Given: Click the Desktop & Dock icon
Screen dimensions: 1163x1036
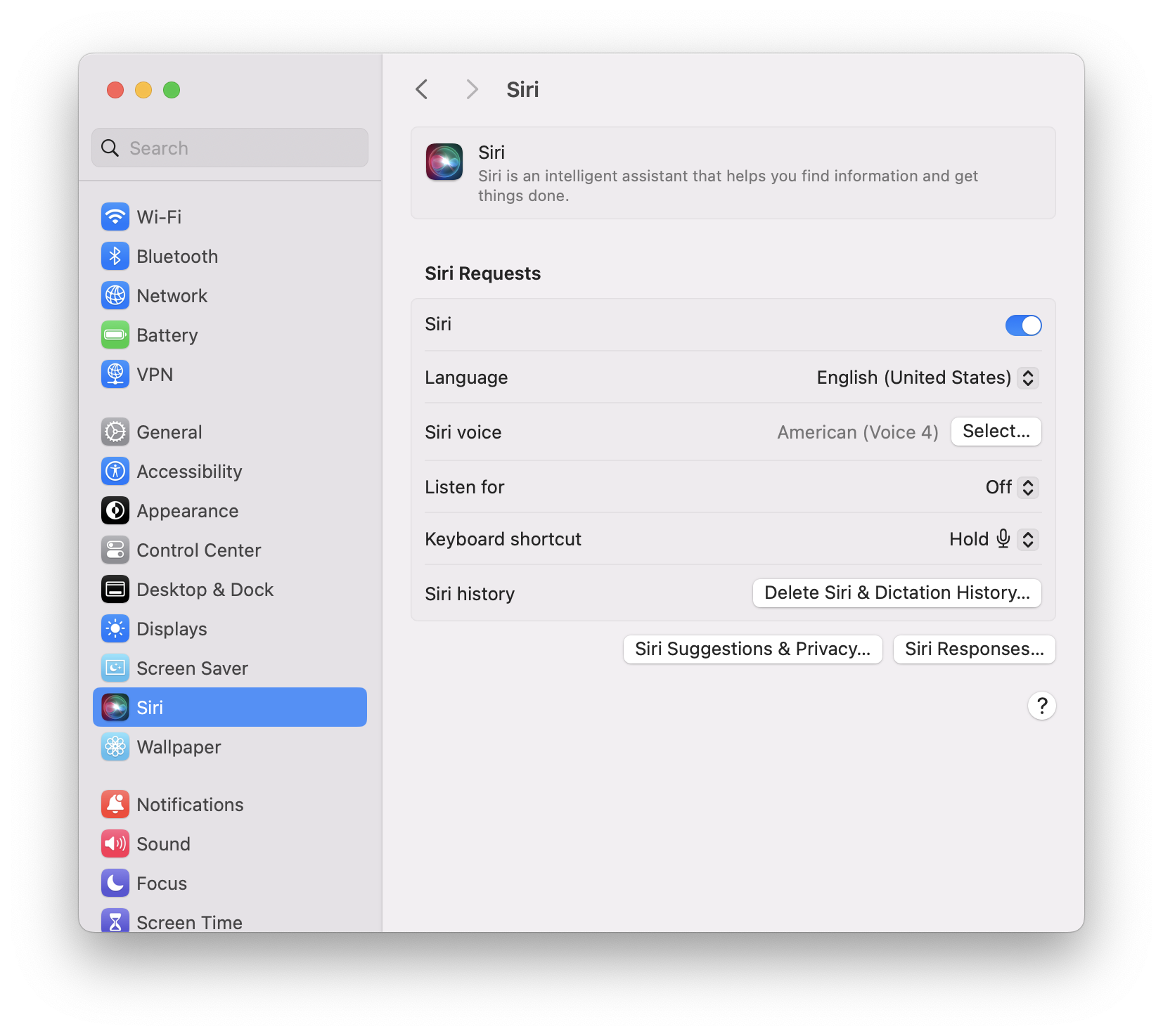Looking at the screenshot, I should 115,589.
